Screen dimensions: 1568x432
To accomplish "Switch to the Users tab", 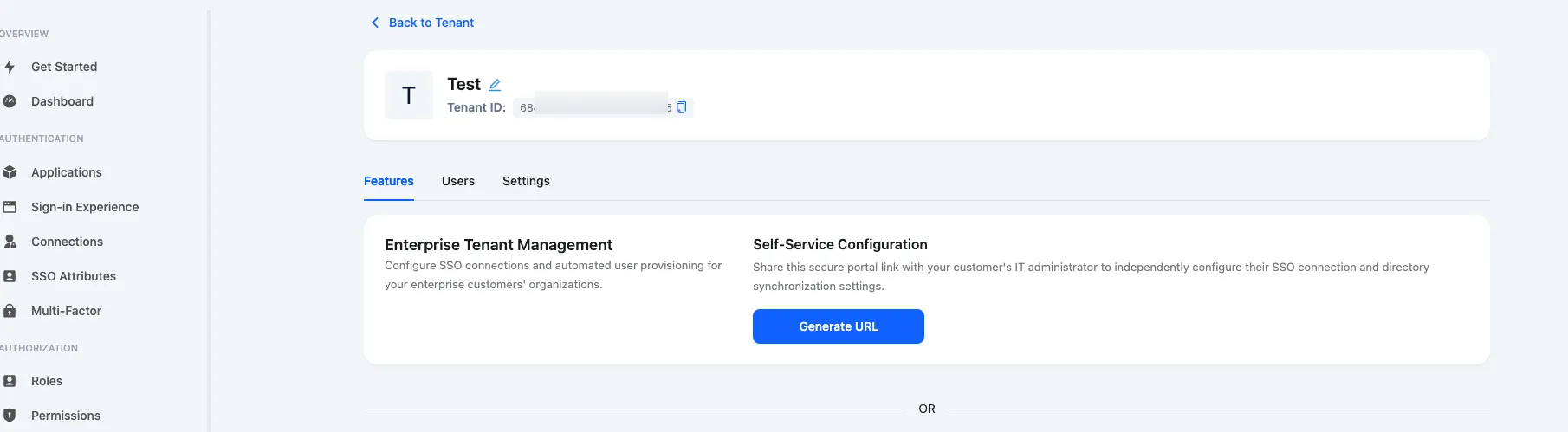I will [457, 181].
